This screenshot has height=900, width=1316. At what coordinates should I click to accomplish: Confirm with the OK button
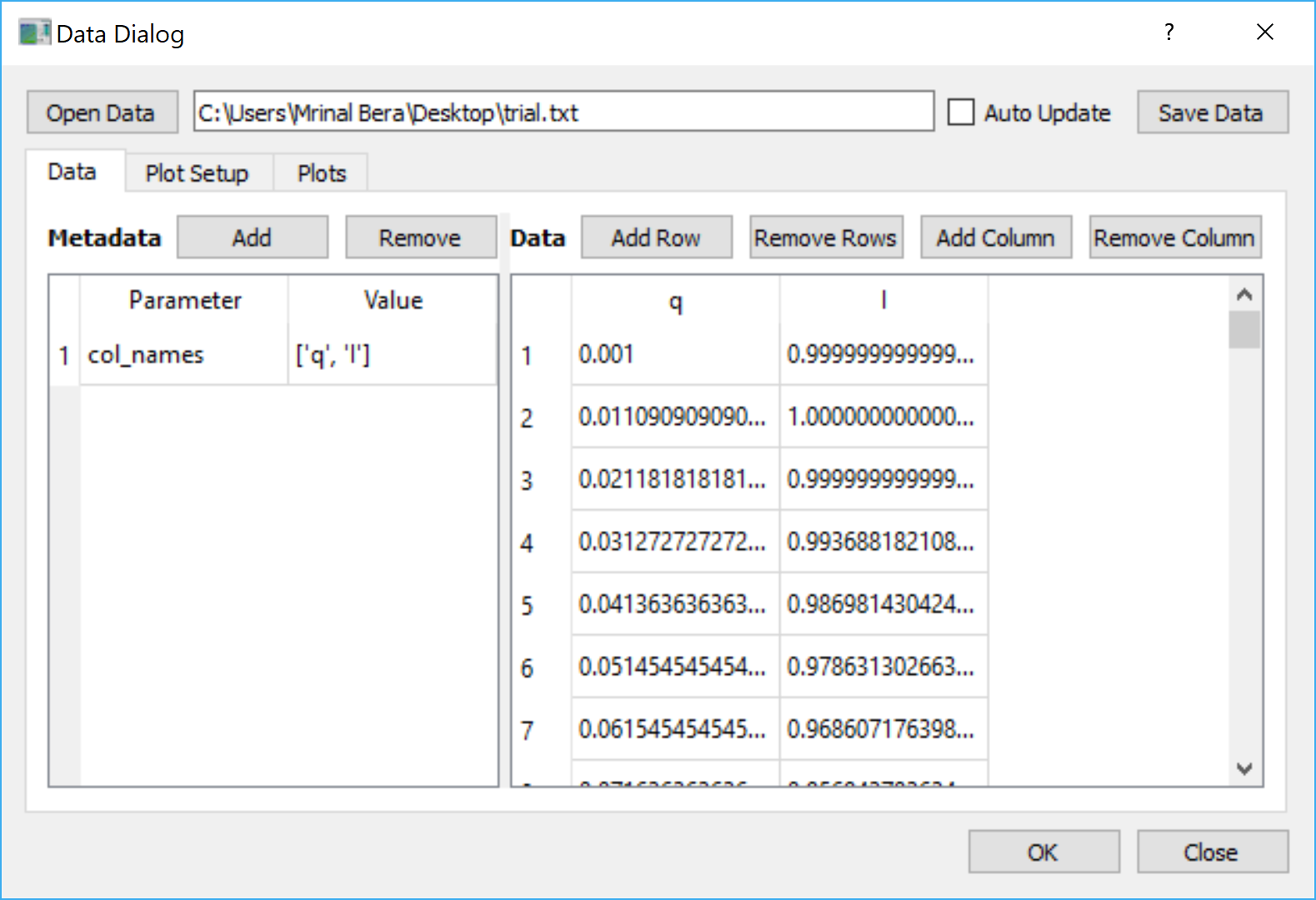coord(1043,852)
